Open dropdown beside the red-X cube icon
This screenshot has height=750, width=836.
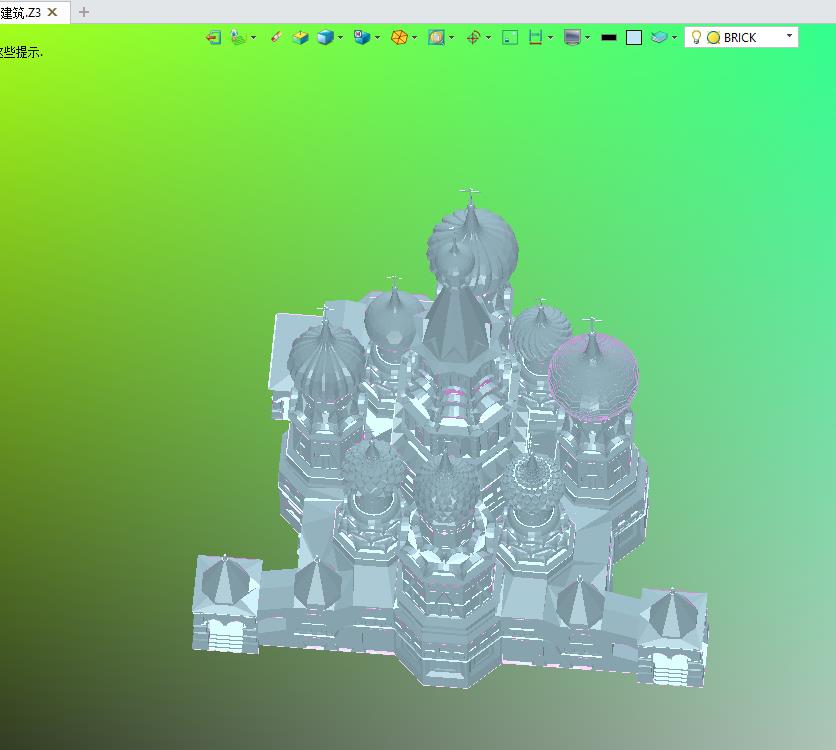point(377,37)
